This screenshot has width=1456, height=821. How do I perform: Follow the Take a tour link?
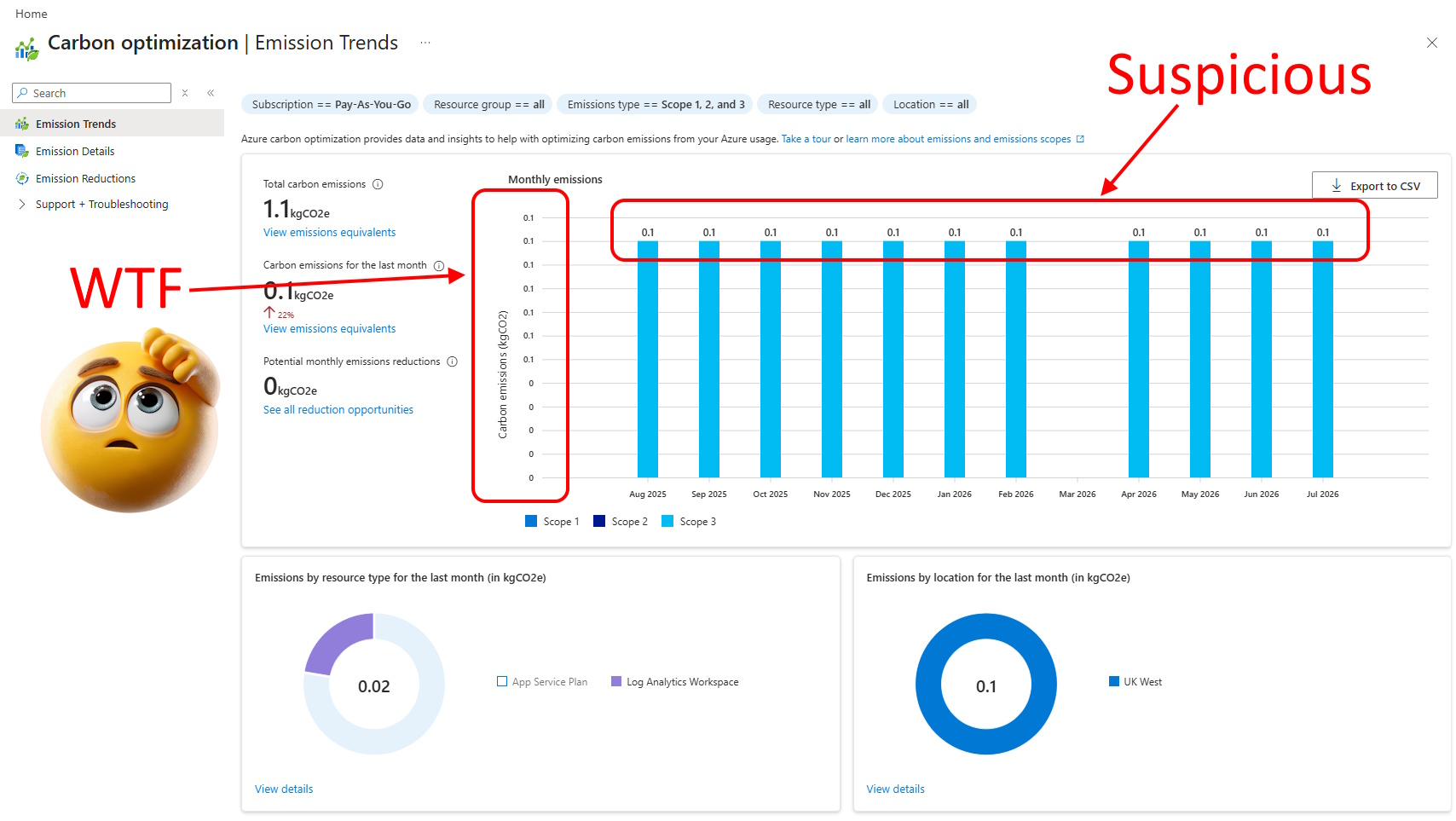(806, 139)
